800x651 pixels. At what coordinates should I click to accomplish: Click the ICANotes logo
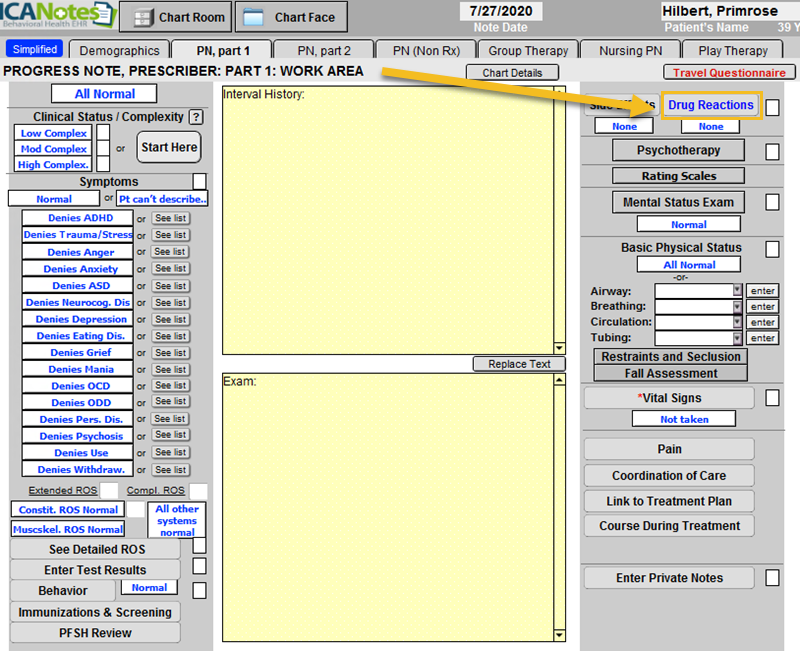coord(57,16)
